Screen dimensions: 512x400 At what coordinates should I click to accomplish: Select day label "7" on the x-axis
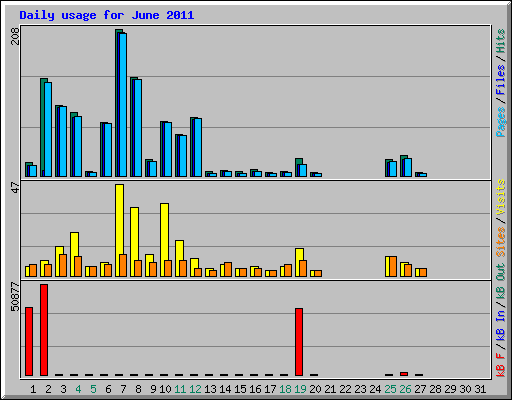(123, 389)
